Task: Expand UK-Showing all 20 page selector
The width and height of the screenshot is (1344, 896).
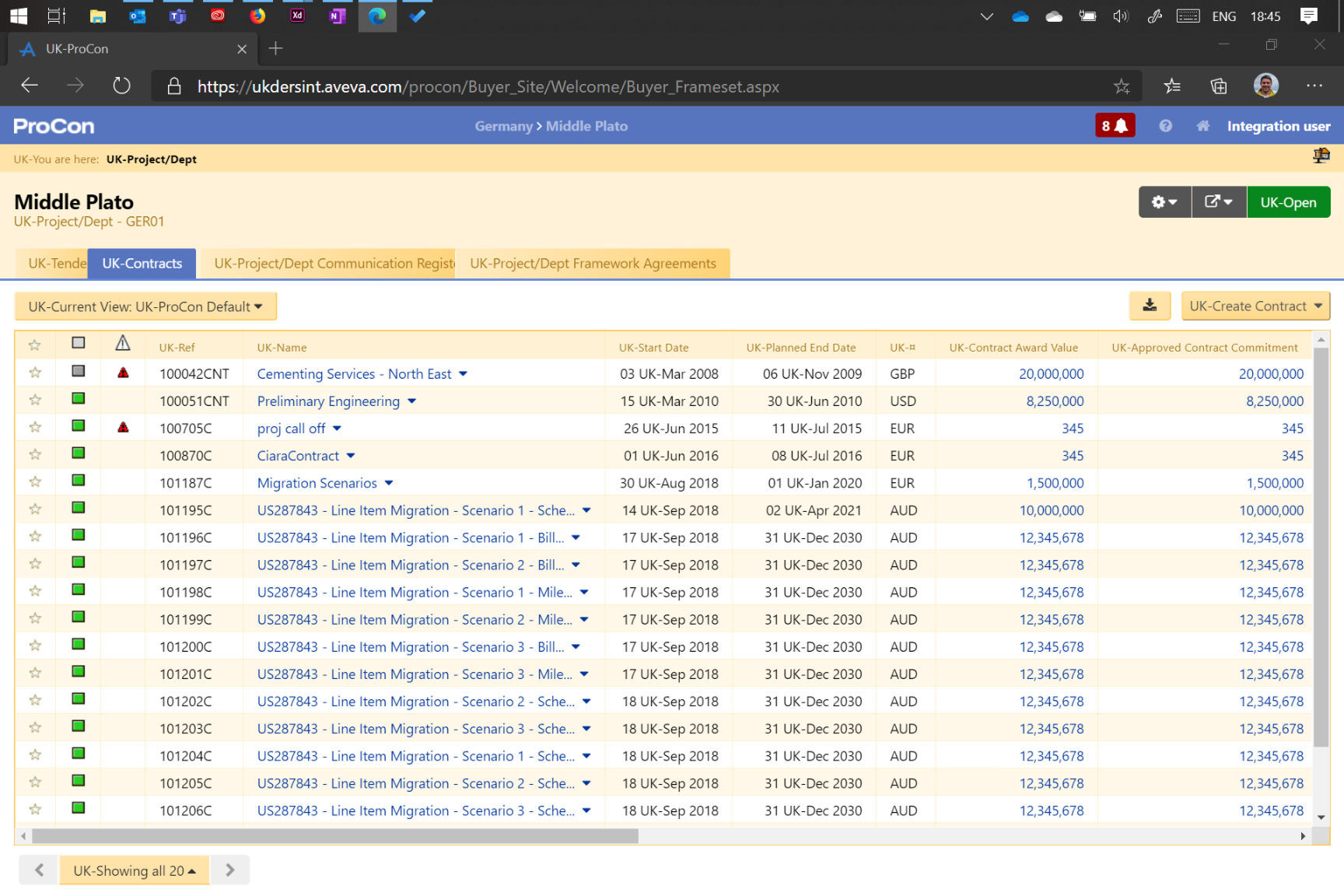Action: 134,870
